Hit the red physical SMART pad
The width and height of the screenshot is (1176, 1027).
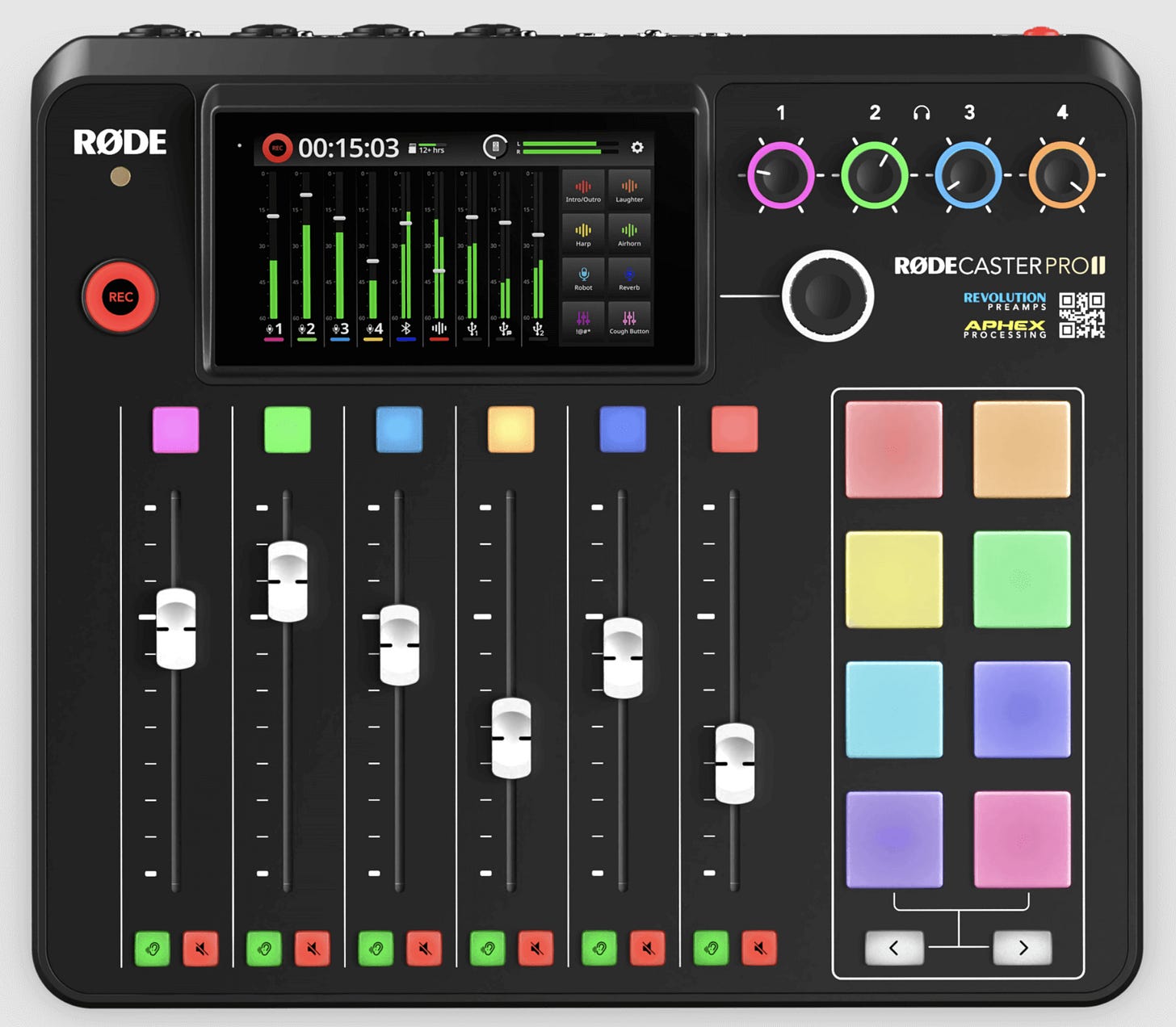pos(894,450)
